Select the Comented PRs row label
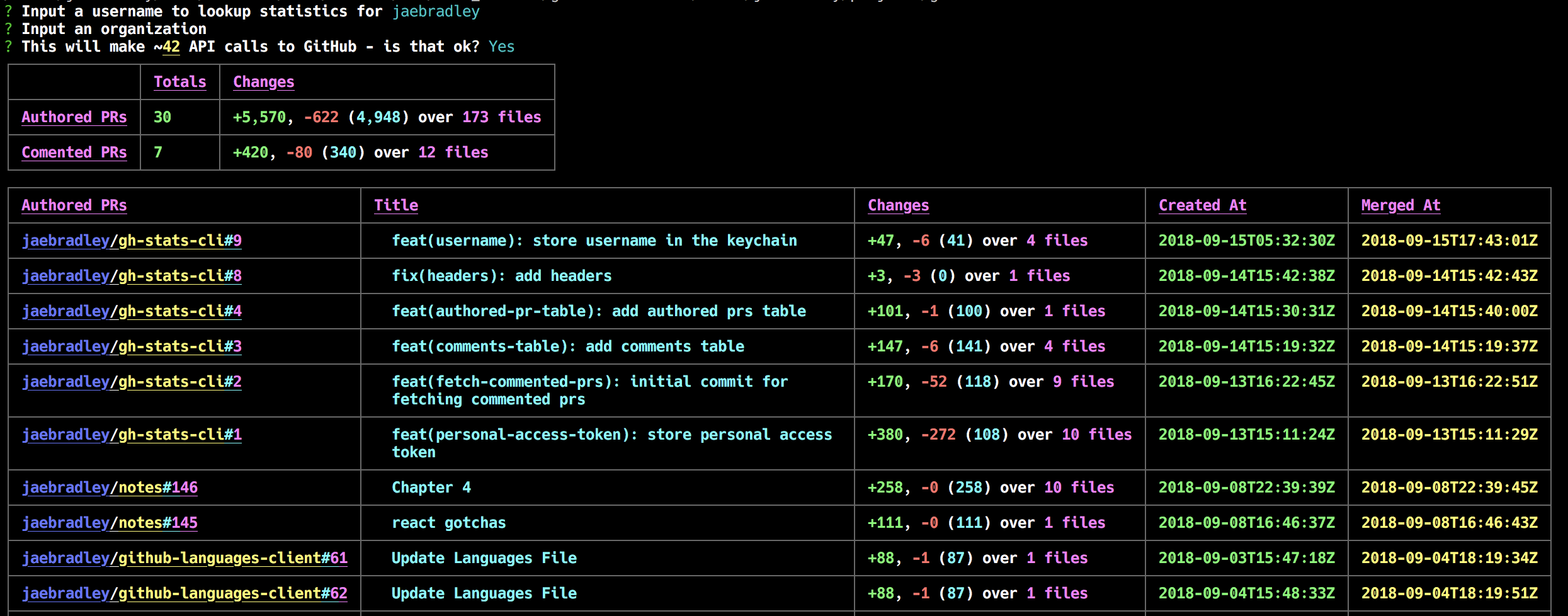This screenshot has width=1568, height=616. pyautogui.click(x=74, y=152)
